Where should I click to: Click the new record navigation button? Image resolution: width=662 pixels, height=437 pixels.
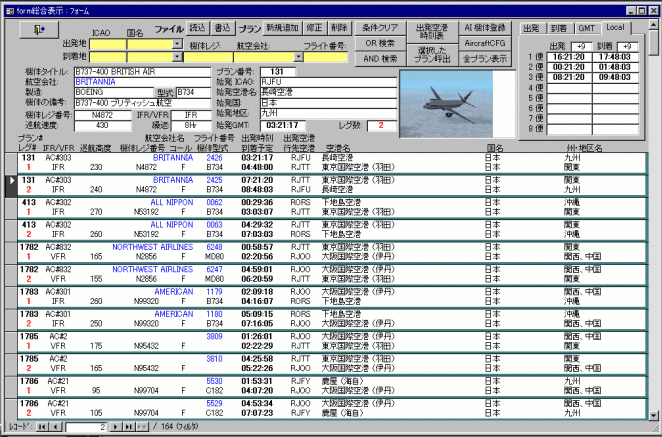141,426
